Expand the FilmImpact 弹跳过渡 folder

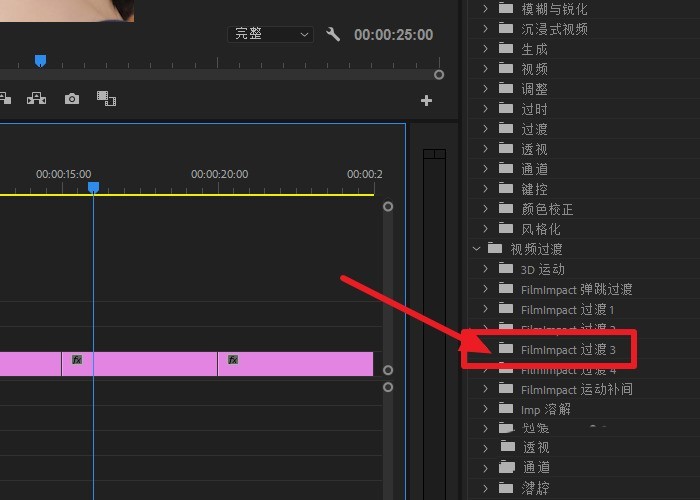pyautogui.click(x=485, y=289)
